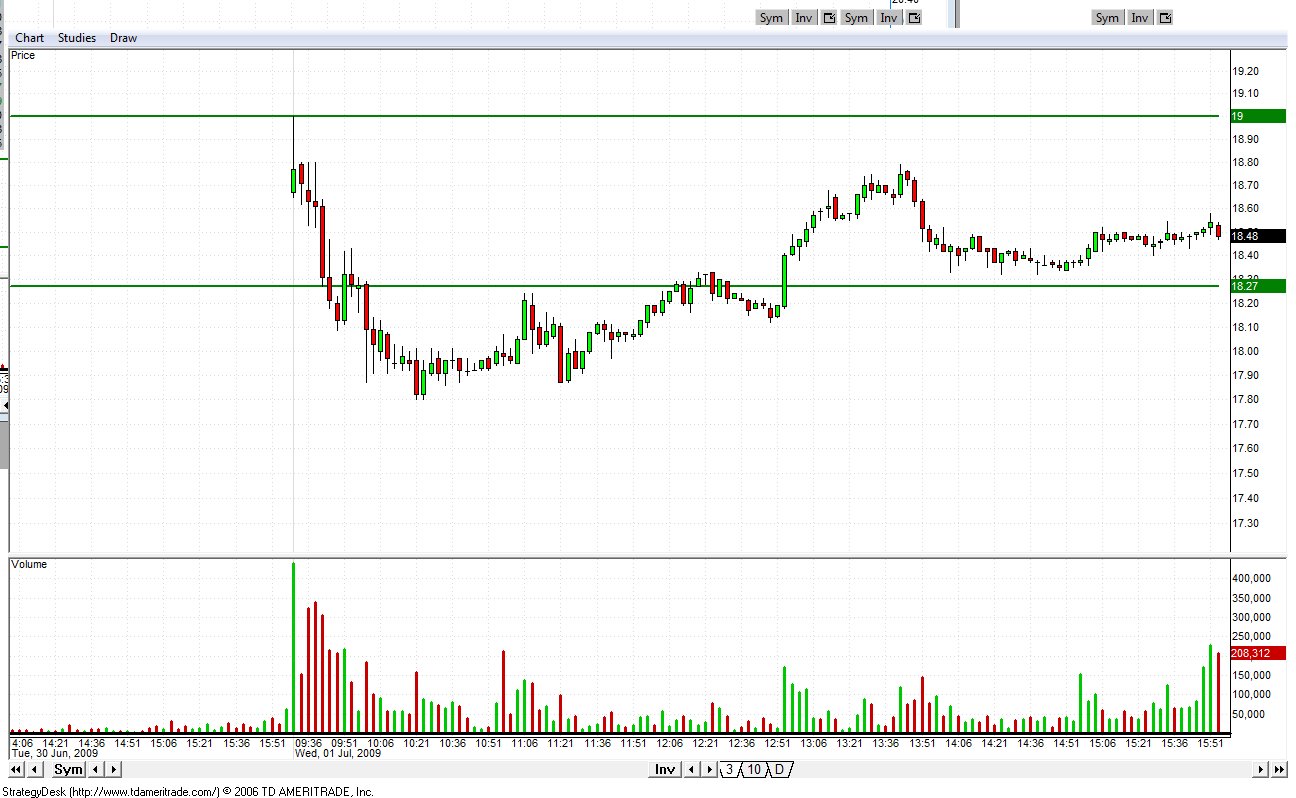Viewport: 1296px width, 798px height.
Task: Click the middle pop-out window icon at top
Action: 914,17
